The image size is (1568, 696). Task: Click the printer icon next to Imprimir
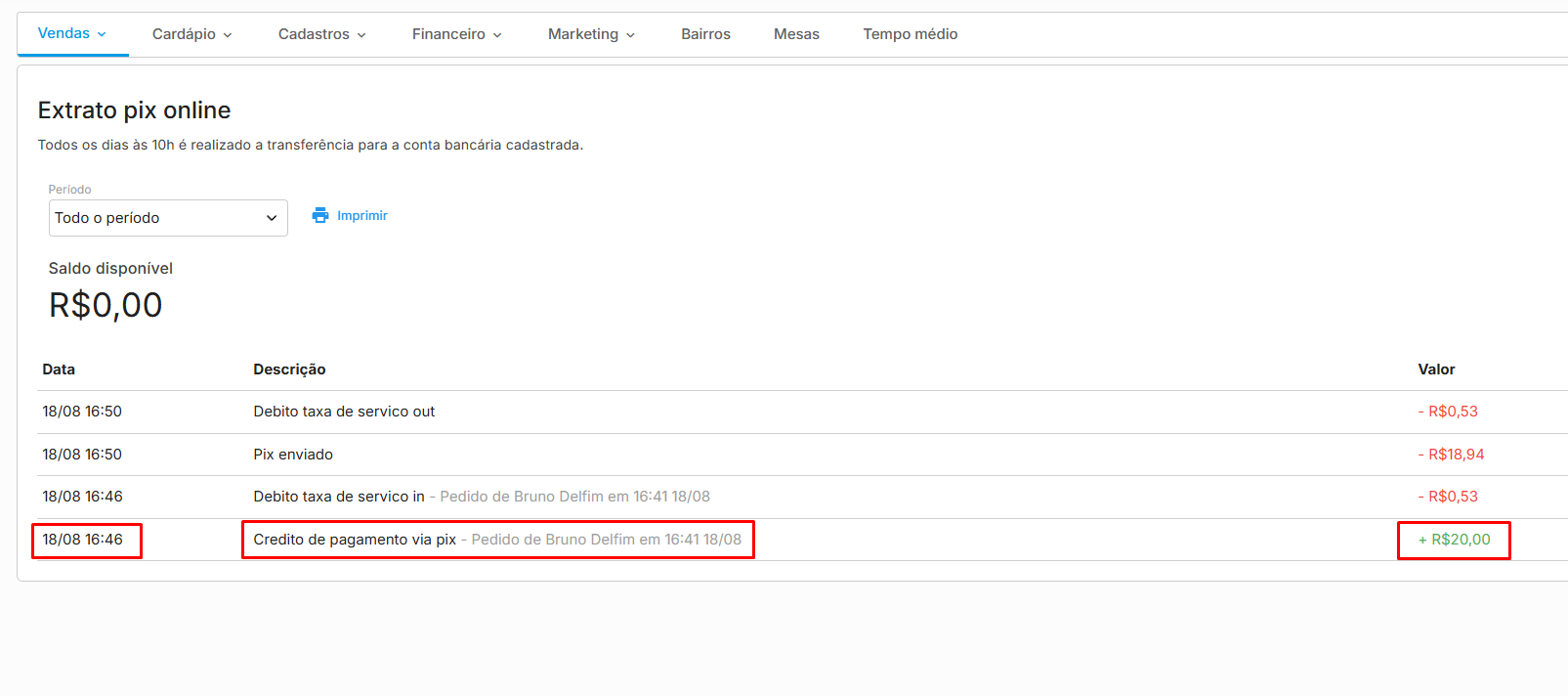click(x=320, y=215)
